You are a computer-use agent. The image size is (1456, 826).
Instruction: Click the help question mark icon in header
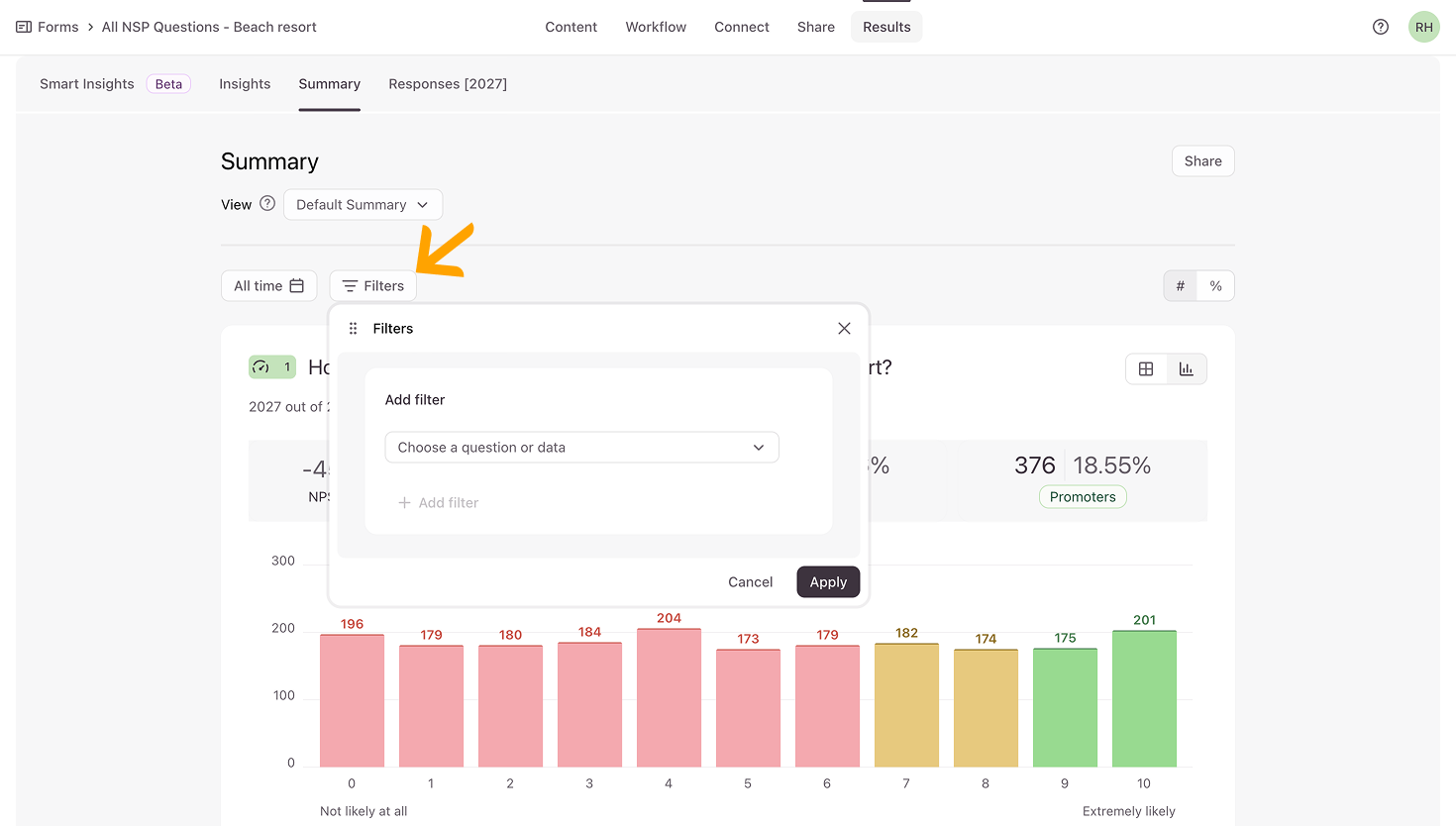coord(1380,27)
